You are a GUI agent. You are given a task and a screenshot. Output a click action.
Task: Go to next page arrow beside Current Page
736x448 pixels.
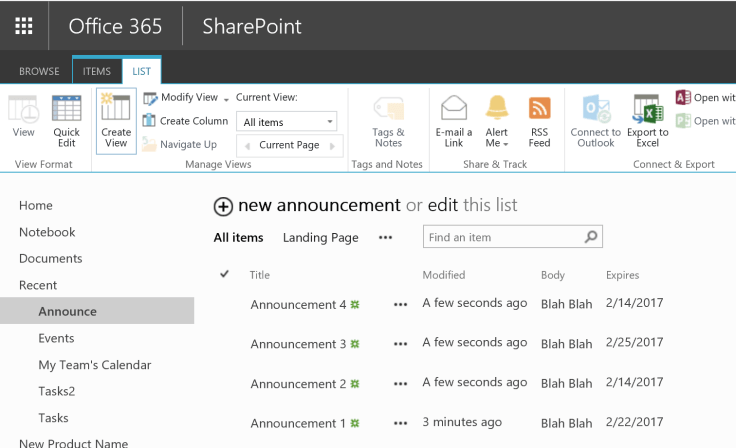(332, 146)
